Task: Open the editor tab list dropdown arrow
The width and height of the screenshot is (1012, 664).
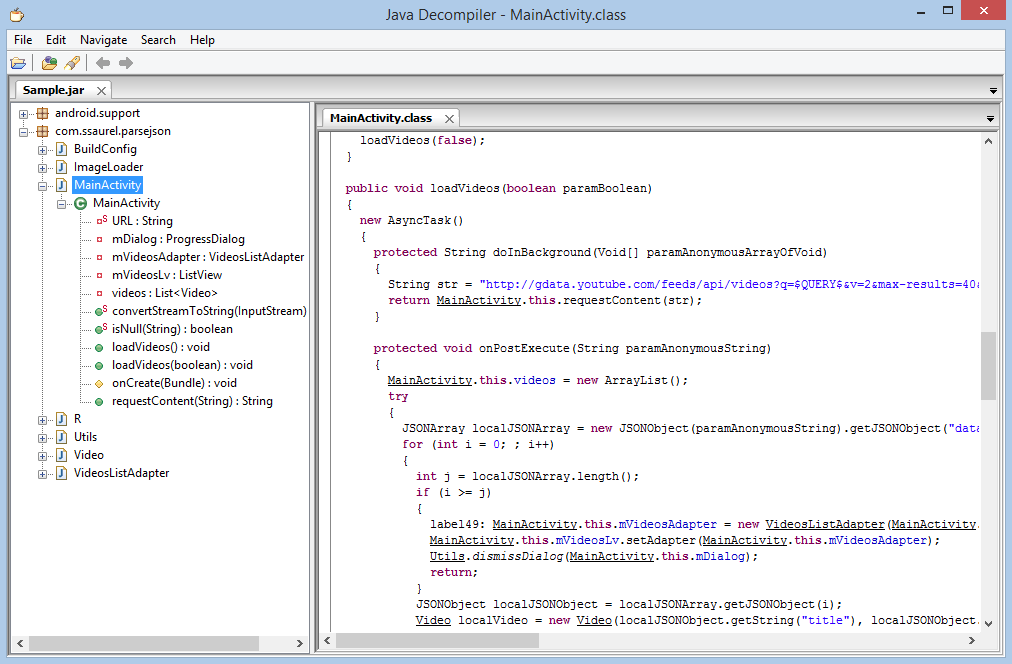Action: (x=990, y=119)
